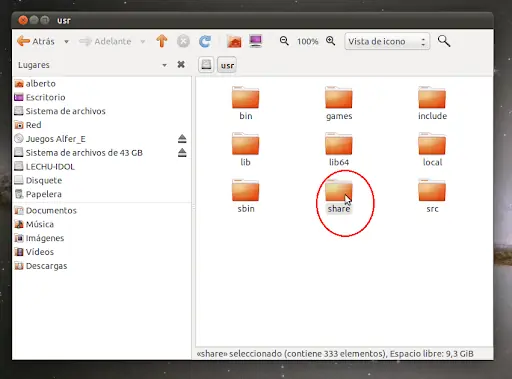Go up to the parent folder
512x379 pixels.
click(x=162, y=41)
